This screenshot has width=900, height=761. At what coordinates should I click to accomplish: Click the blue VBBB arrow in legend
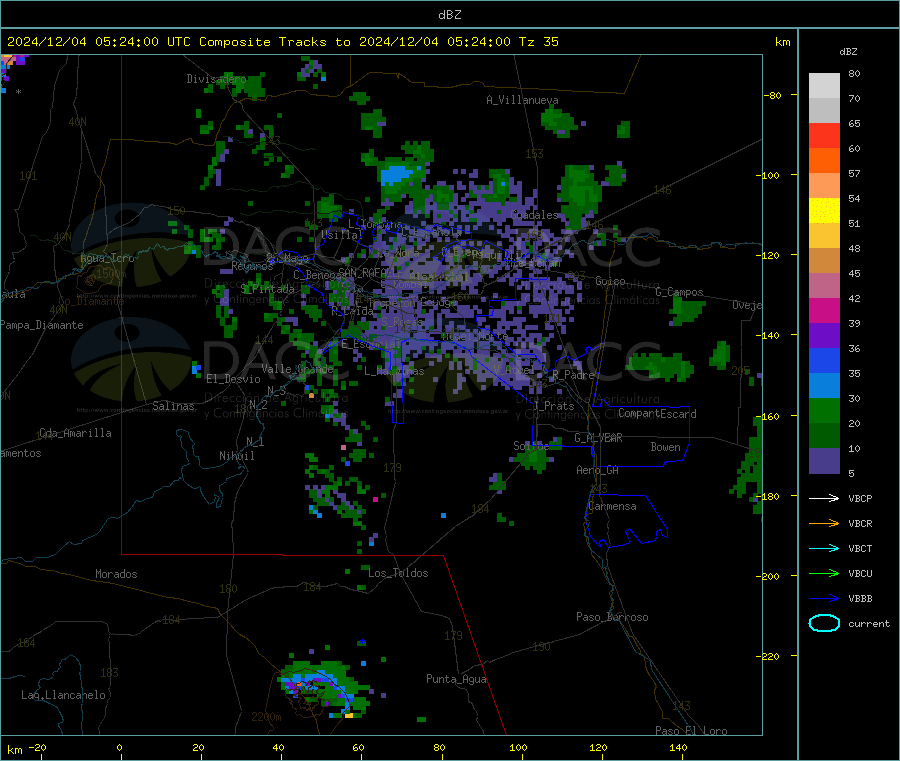[x=824, y=598]
